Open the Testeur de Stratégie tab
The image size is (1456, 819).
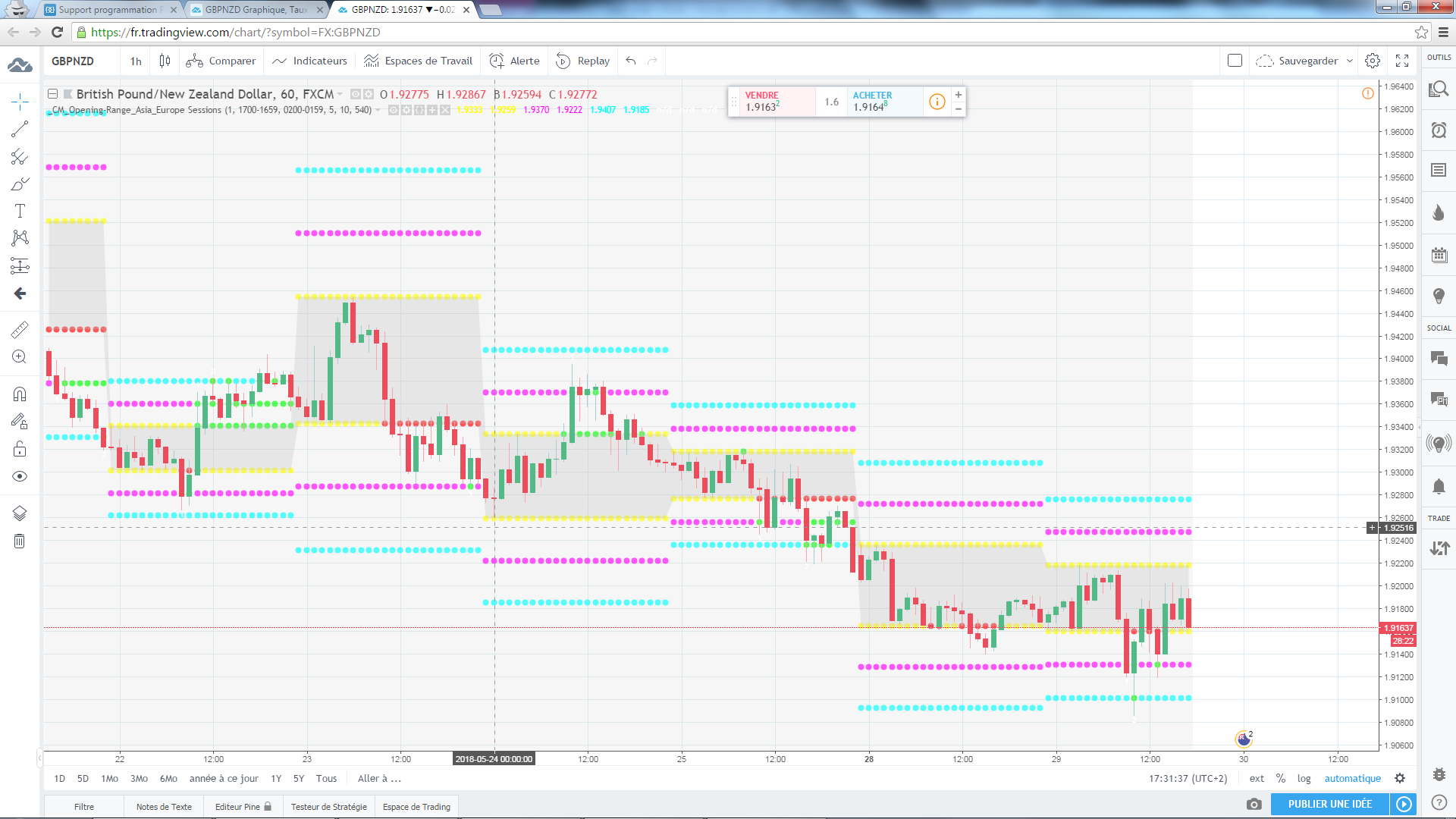point(328,807)
